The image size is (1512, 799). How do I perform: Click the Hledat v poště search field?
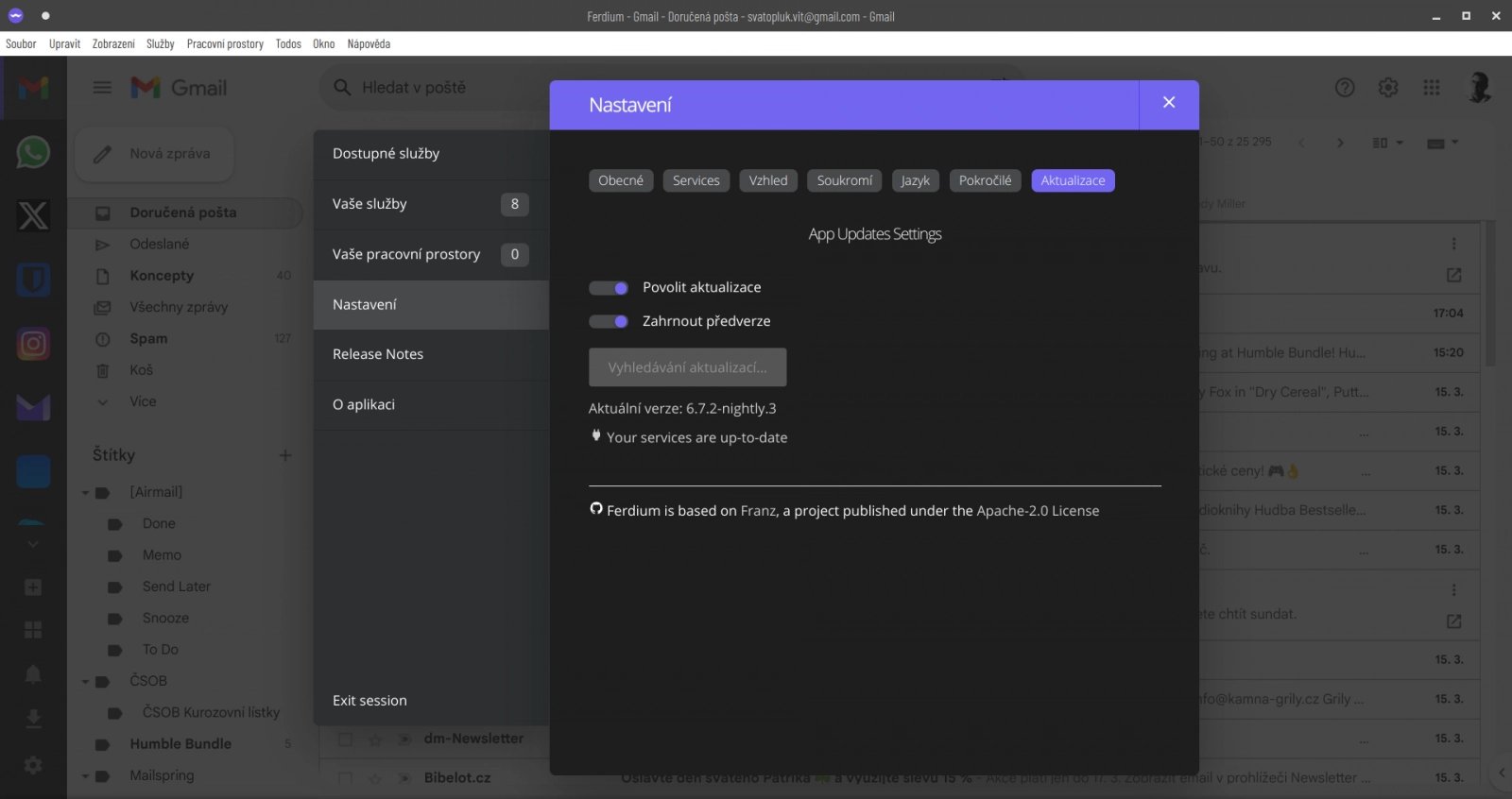[671, 88]
